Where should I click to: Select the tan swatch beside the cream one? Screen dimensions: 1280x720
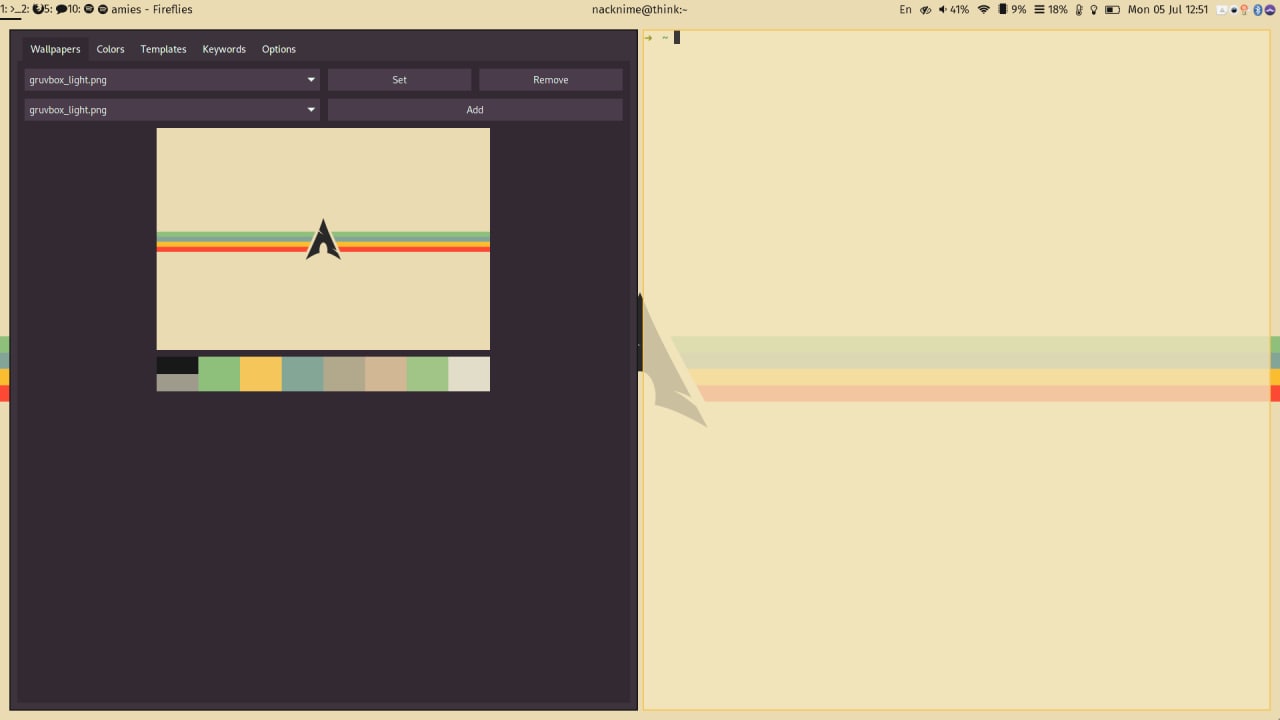(386, 374)
